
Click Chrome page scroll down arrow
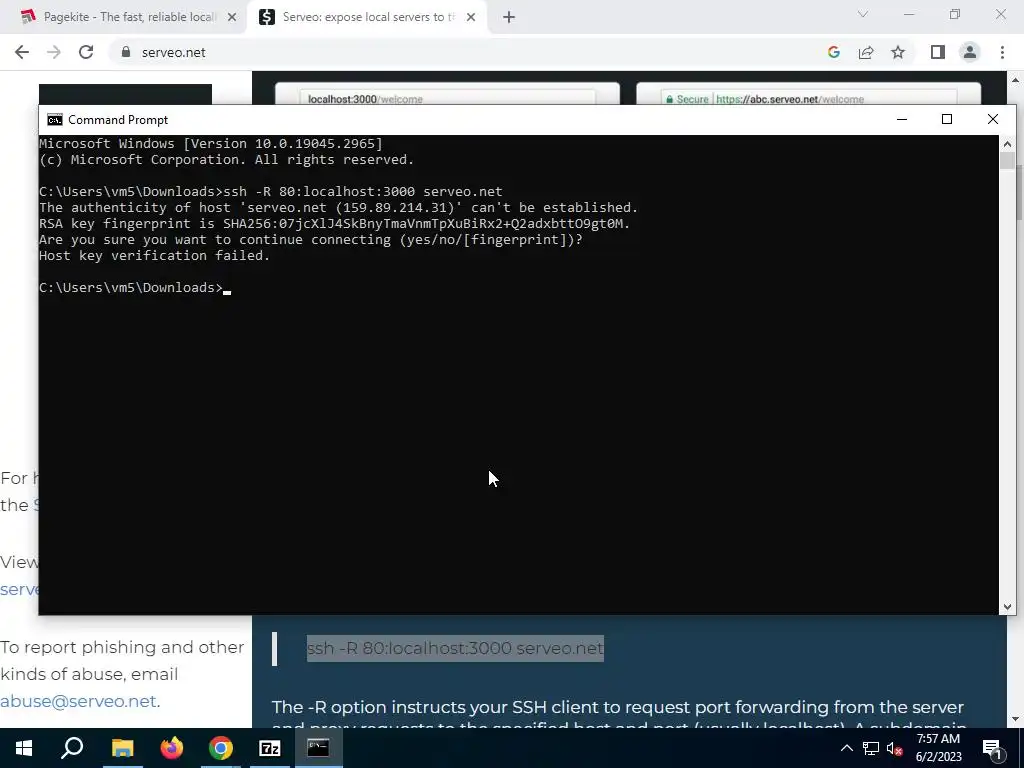[x=1016, y=720]
